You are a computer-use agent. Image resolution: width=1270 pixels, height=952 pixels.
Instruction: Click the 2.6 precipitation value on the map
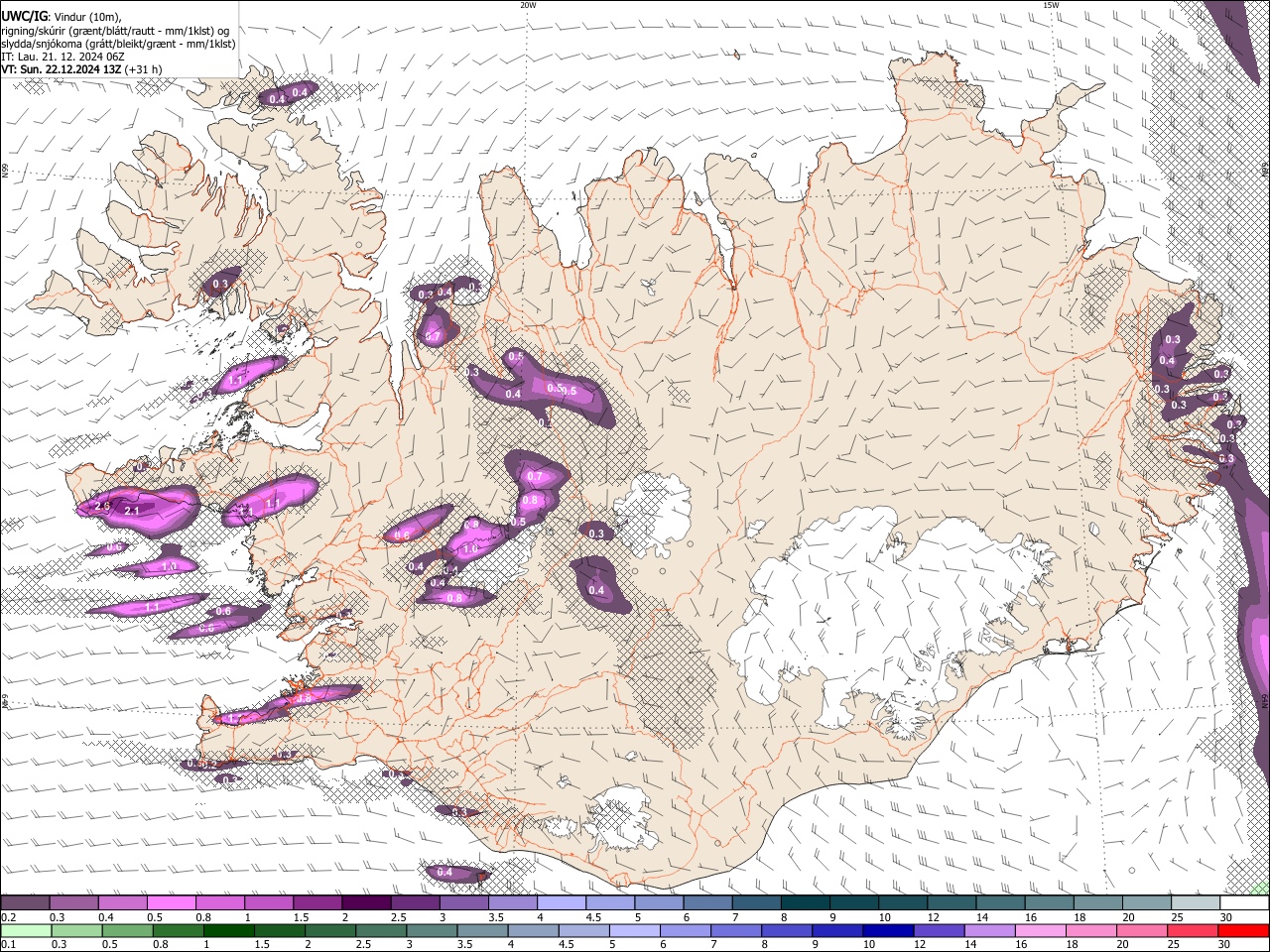[101, 507]
